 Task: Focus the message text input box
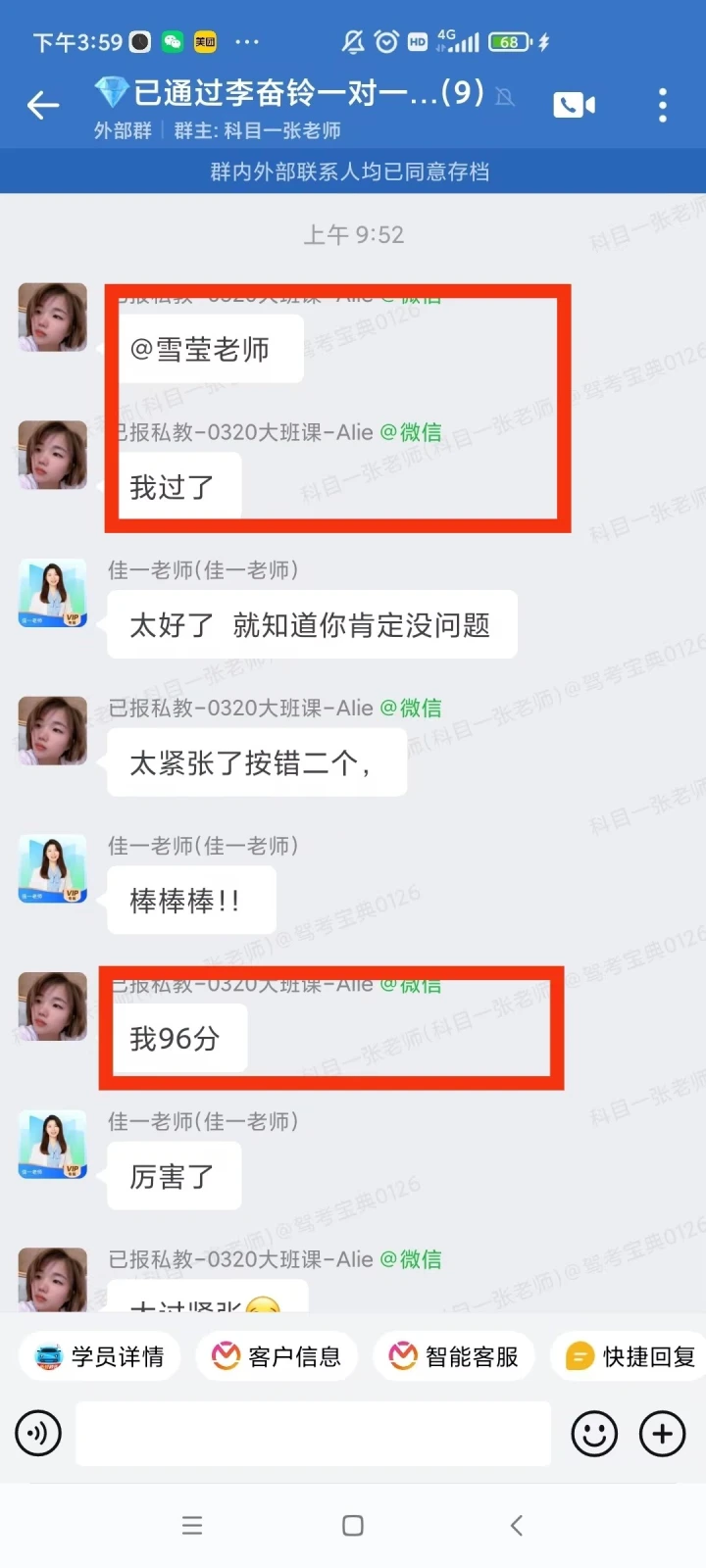[314, 1434]
